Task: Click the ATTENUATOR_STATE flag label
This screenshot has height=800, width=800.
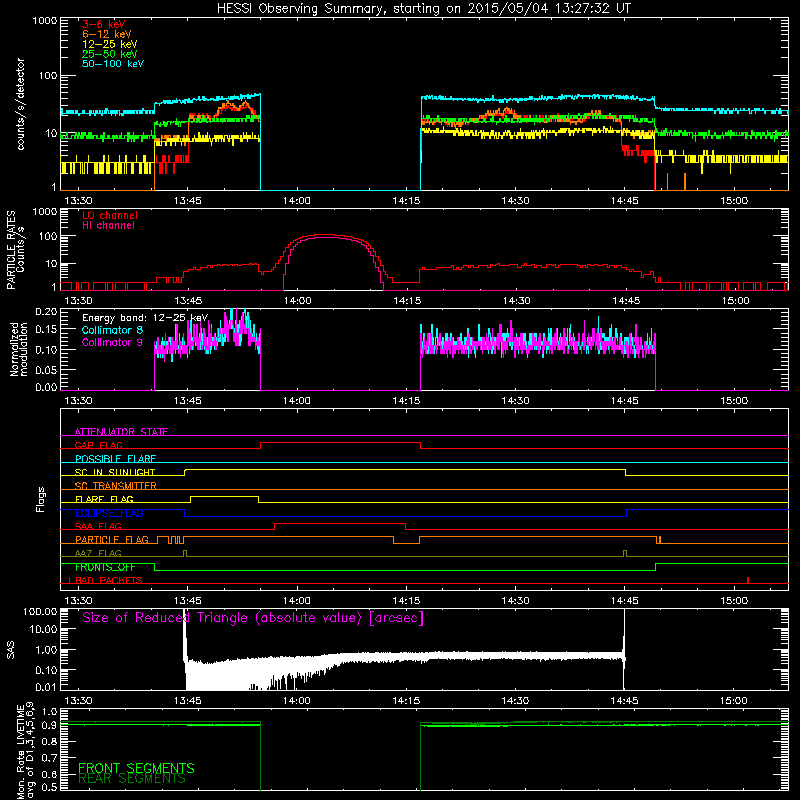Action: coord(121,432)
